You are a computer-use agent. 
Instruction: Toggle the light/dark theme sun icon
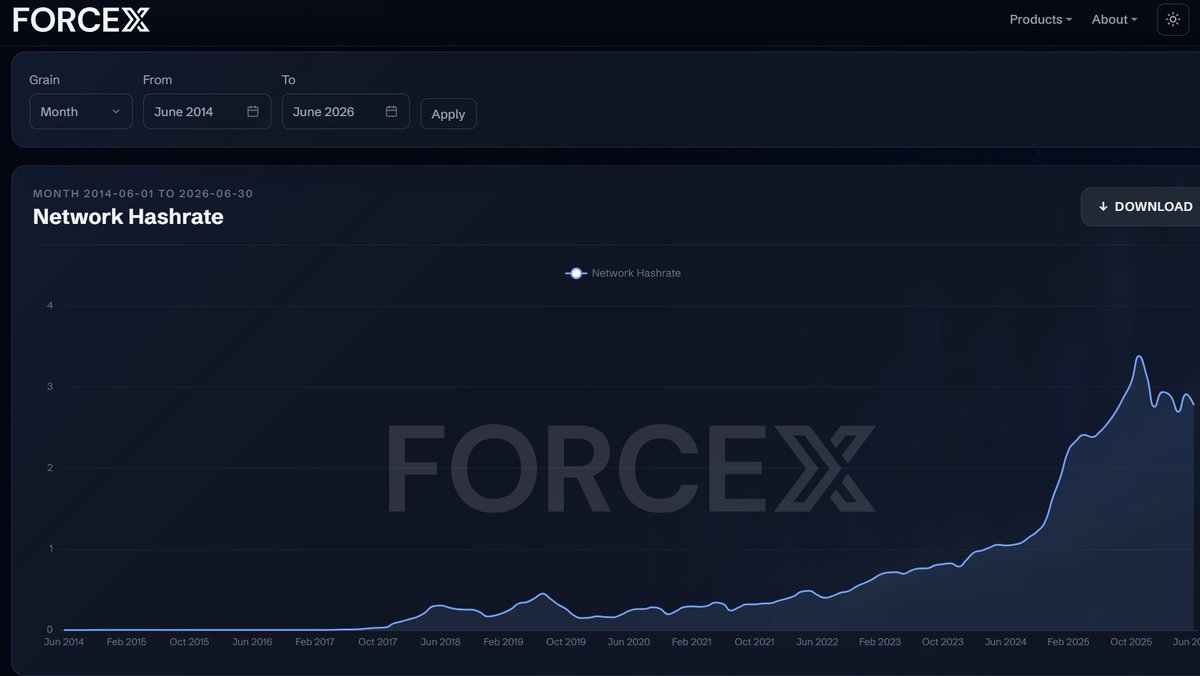[1173, 19]
